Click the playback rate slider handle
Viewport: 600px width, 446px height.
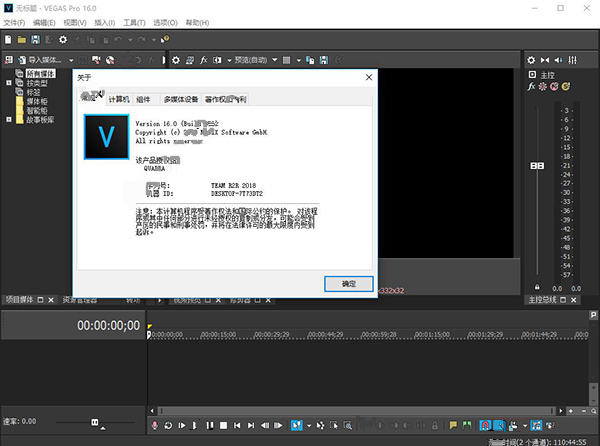95,422
